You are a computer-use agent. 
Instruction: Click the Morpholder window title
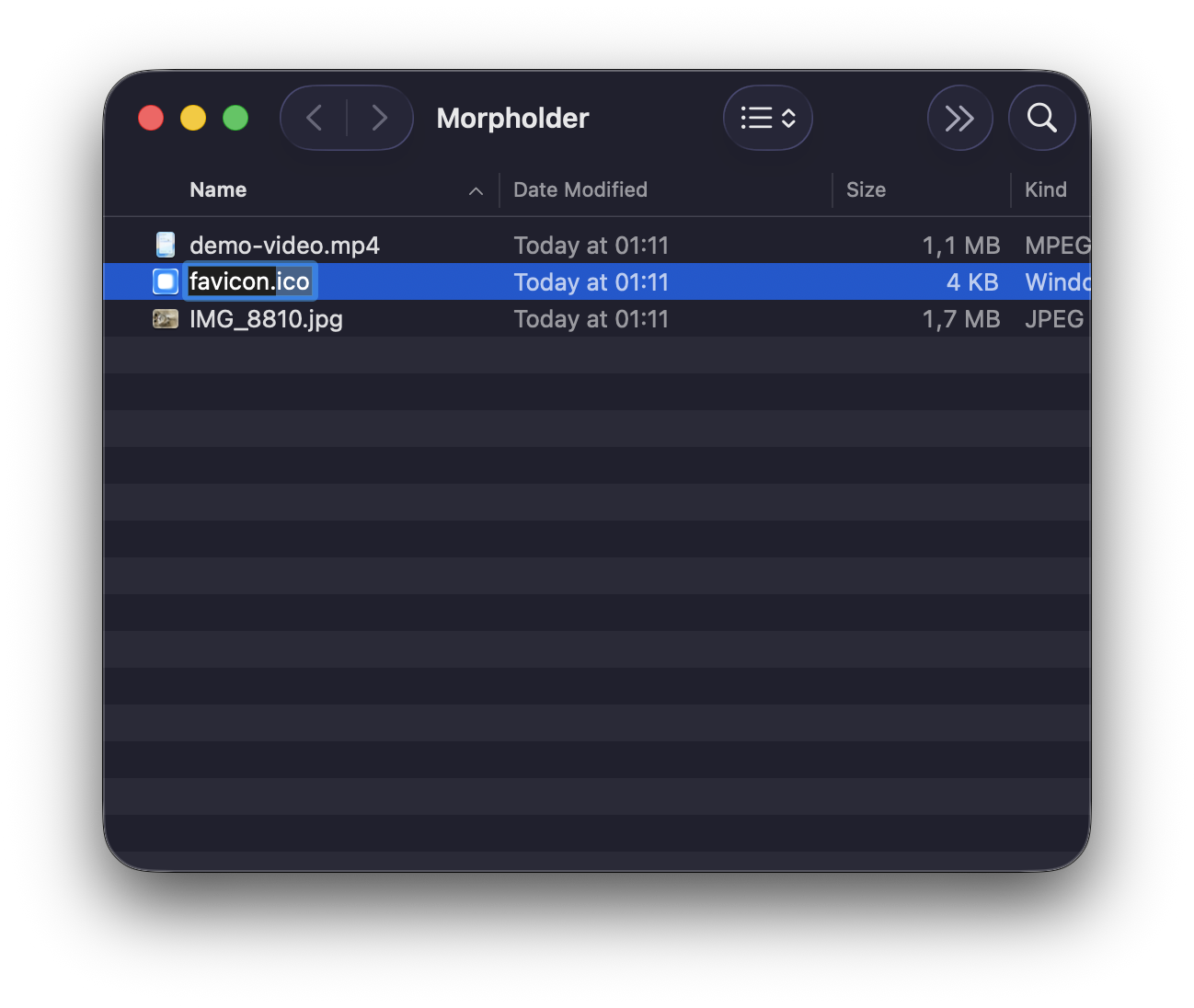coord(512,118)
